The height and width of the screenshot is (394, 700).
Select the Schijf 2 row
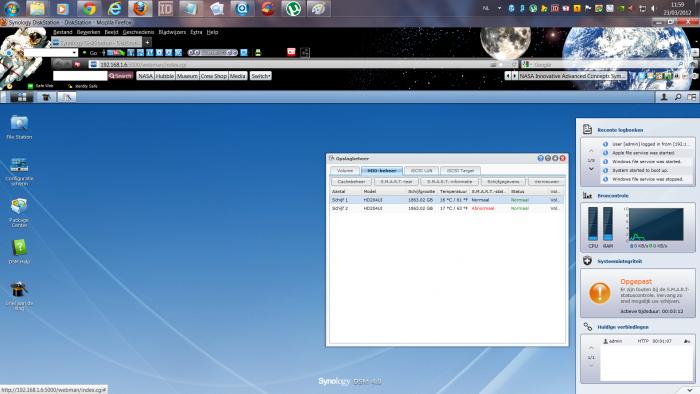pos(446,208)
